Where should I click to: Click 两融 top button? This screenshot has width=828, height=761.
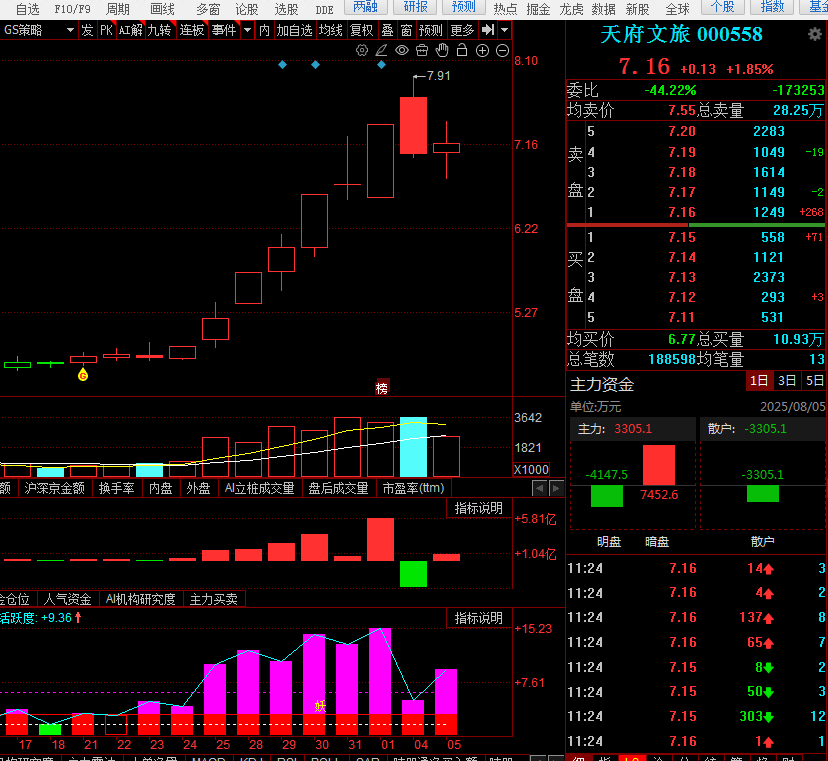[x=365, y=6]
